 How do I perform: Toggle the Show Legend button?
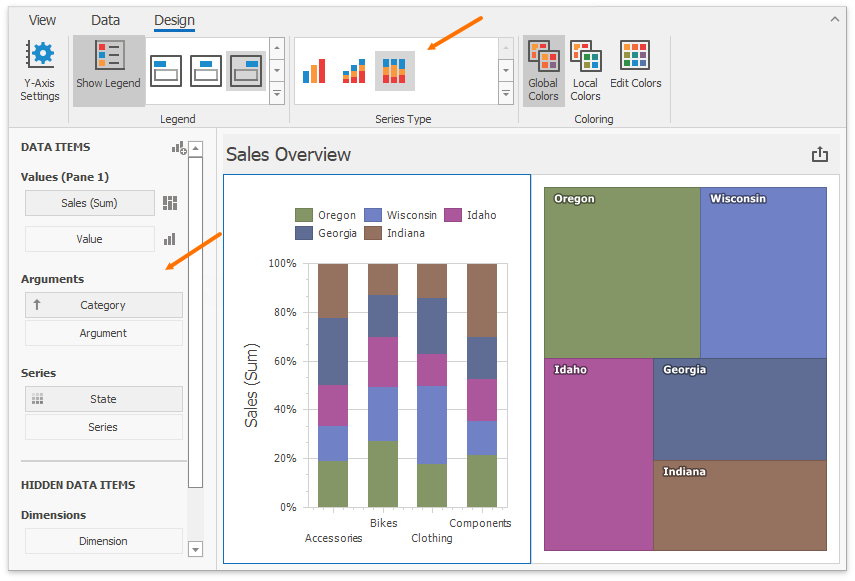[108, 71]
